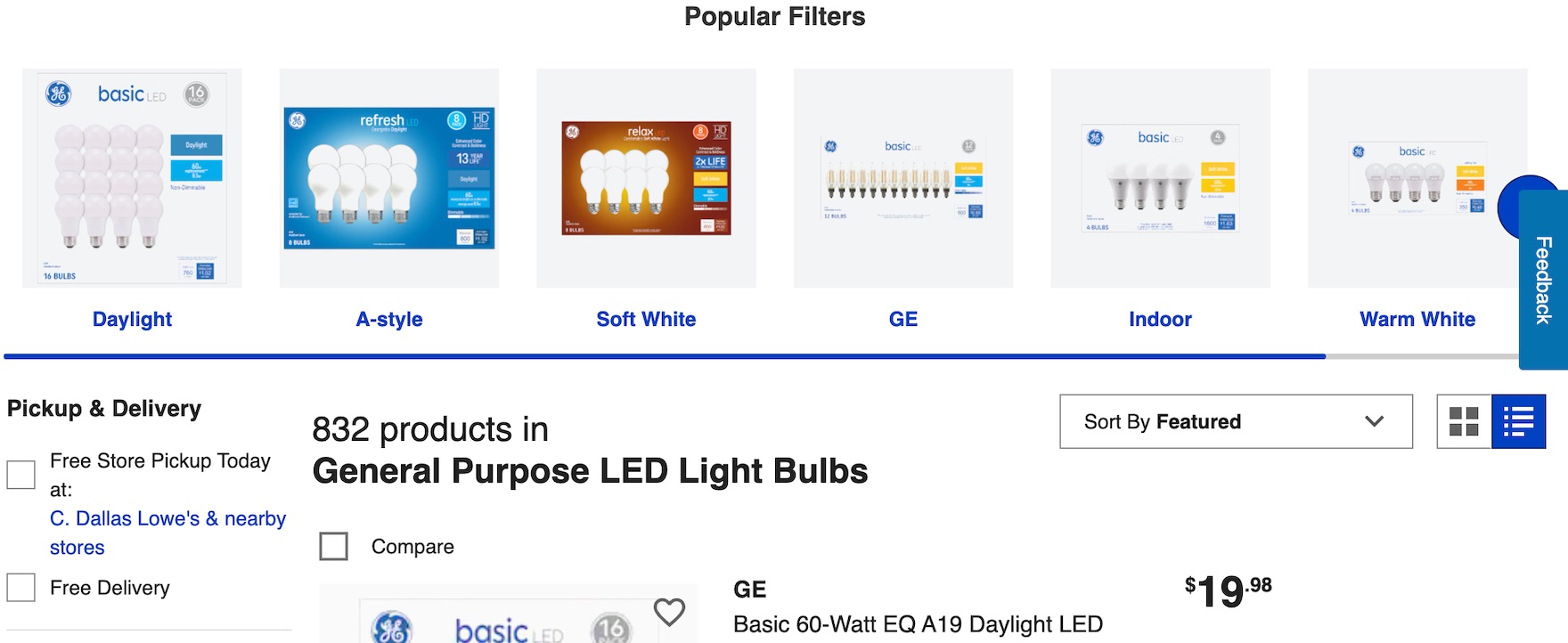Open the Basic 60-Watt EQ A19 product title
1568x643 pixels.
[918, 624]
